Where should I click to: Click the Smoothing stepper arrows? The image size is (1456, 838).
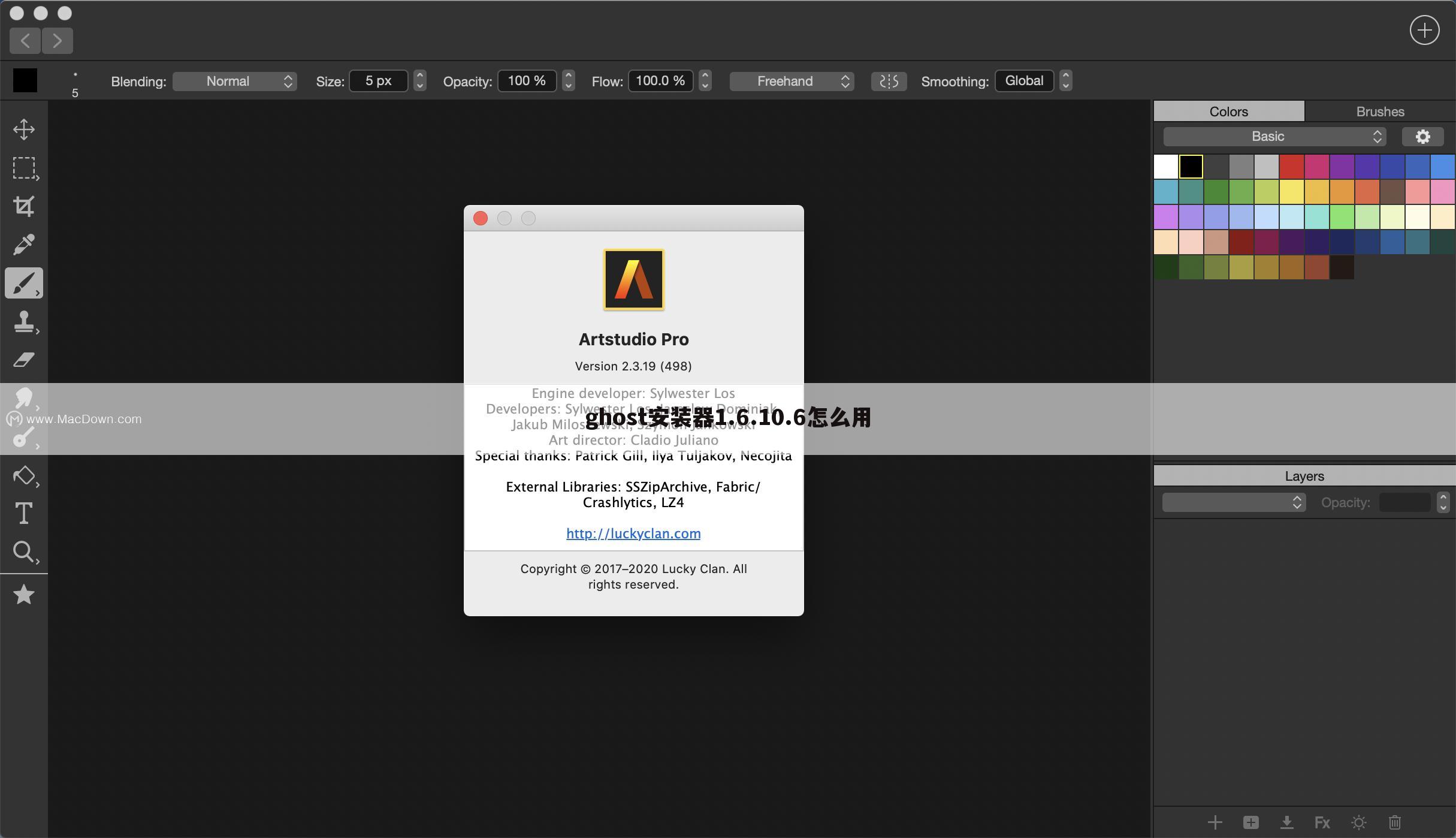1065,81
